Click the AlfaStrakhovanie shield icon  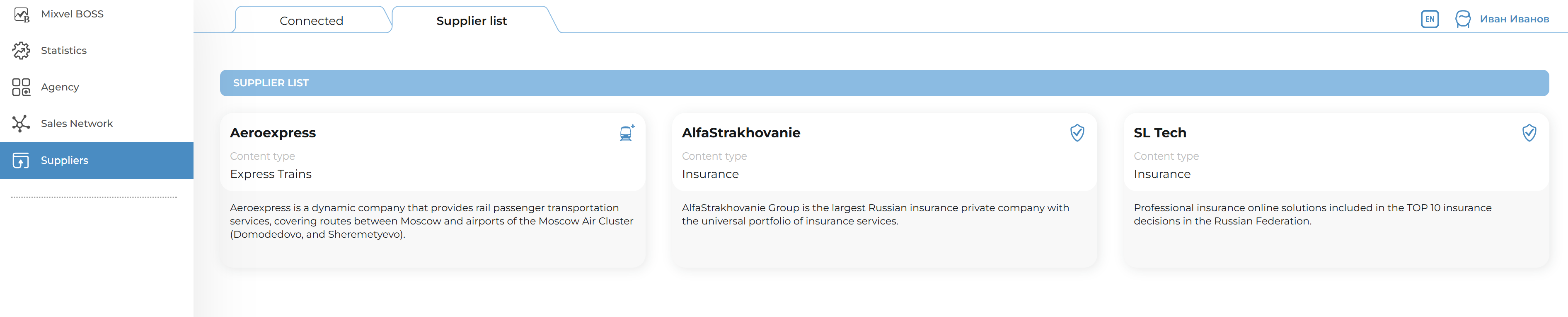pos(1077,133)
